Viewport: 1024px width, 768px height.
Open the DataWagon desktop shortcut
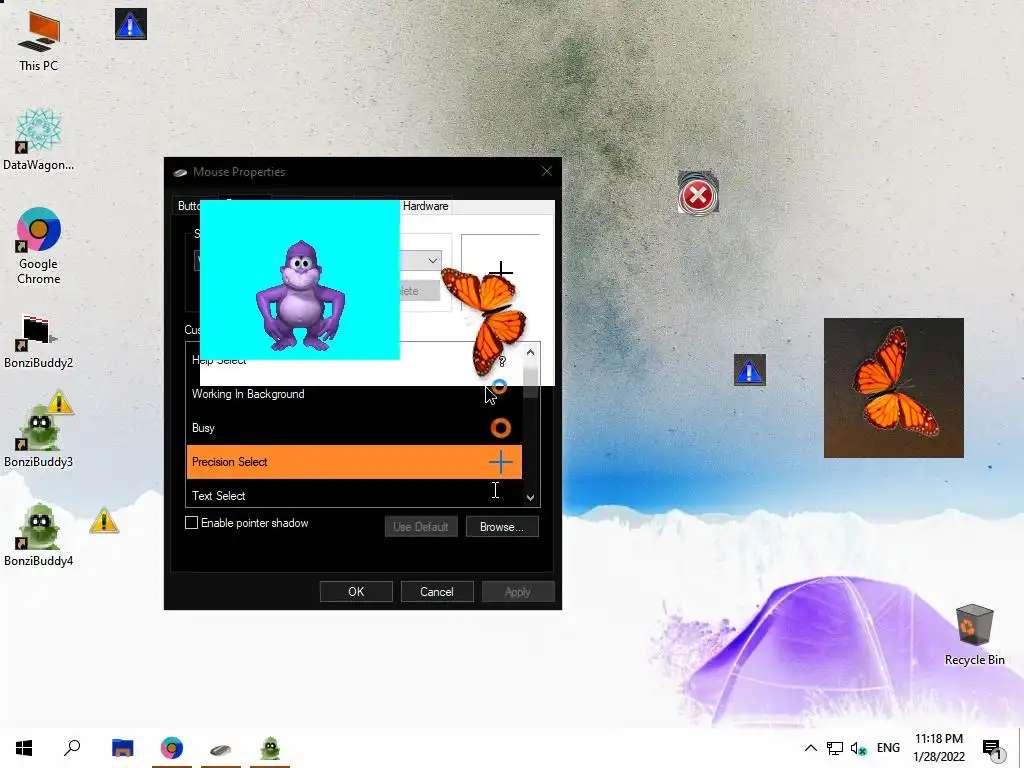tap(39, 140)
